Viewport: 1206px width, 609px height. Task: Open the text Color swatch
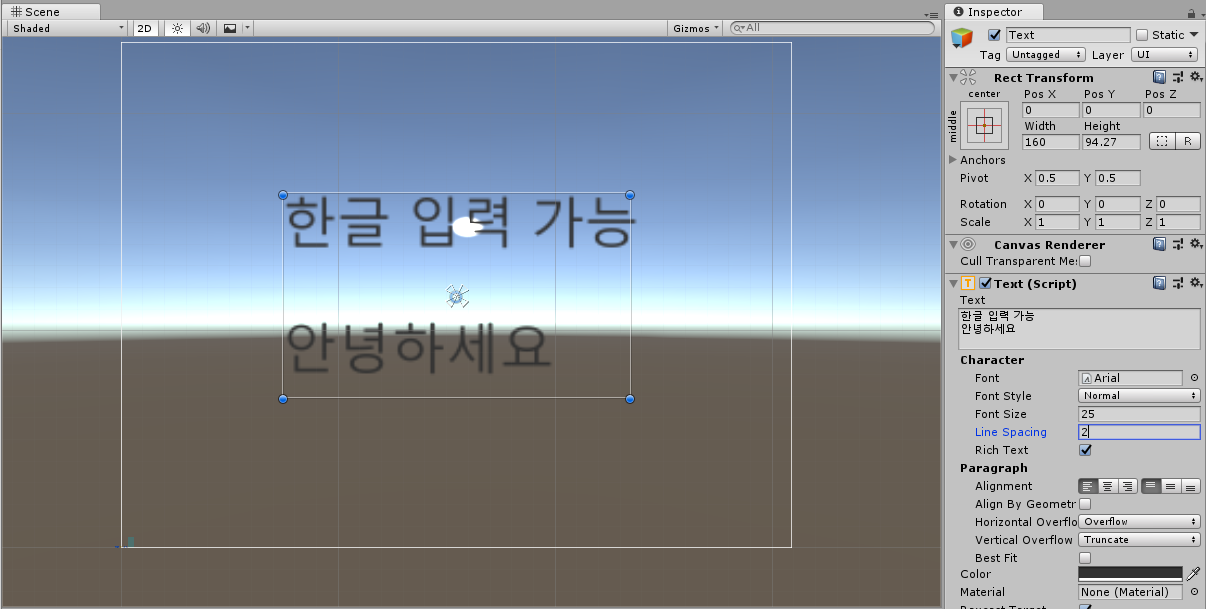(1130, 574)
